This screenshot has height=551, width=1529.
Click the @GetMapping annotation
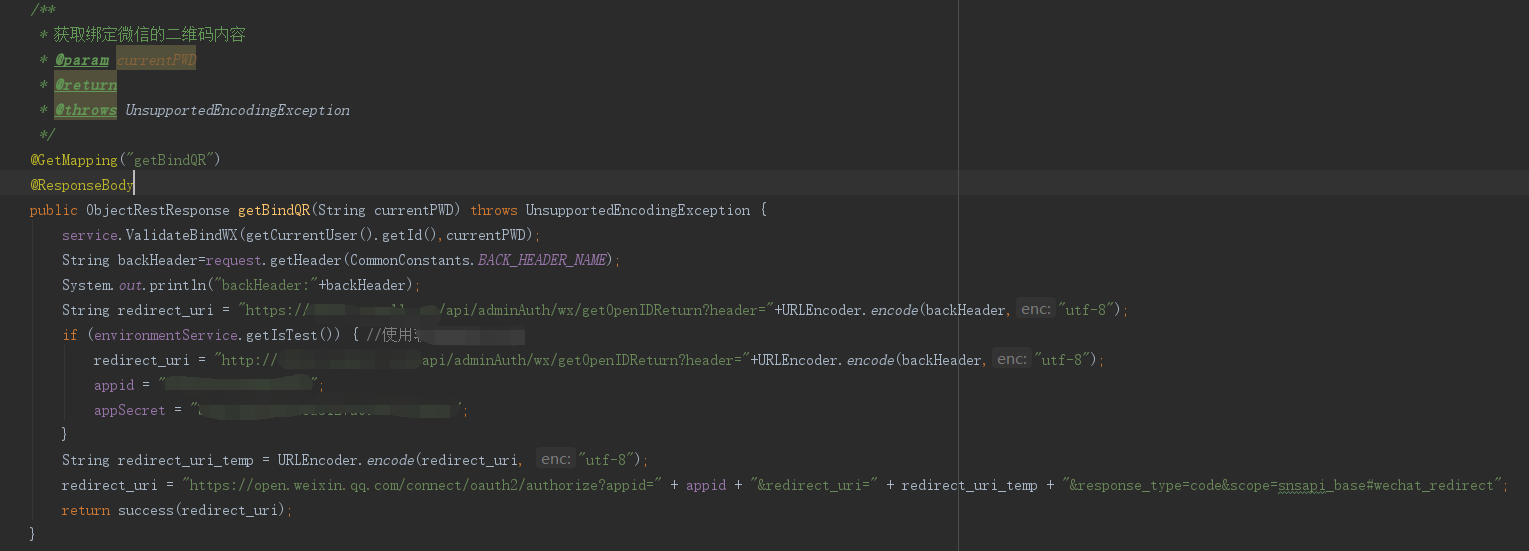coord(74,160)
